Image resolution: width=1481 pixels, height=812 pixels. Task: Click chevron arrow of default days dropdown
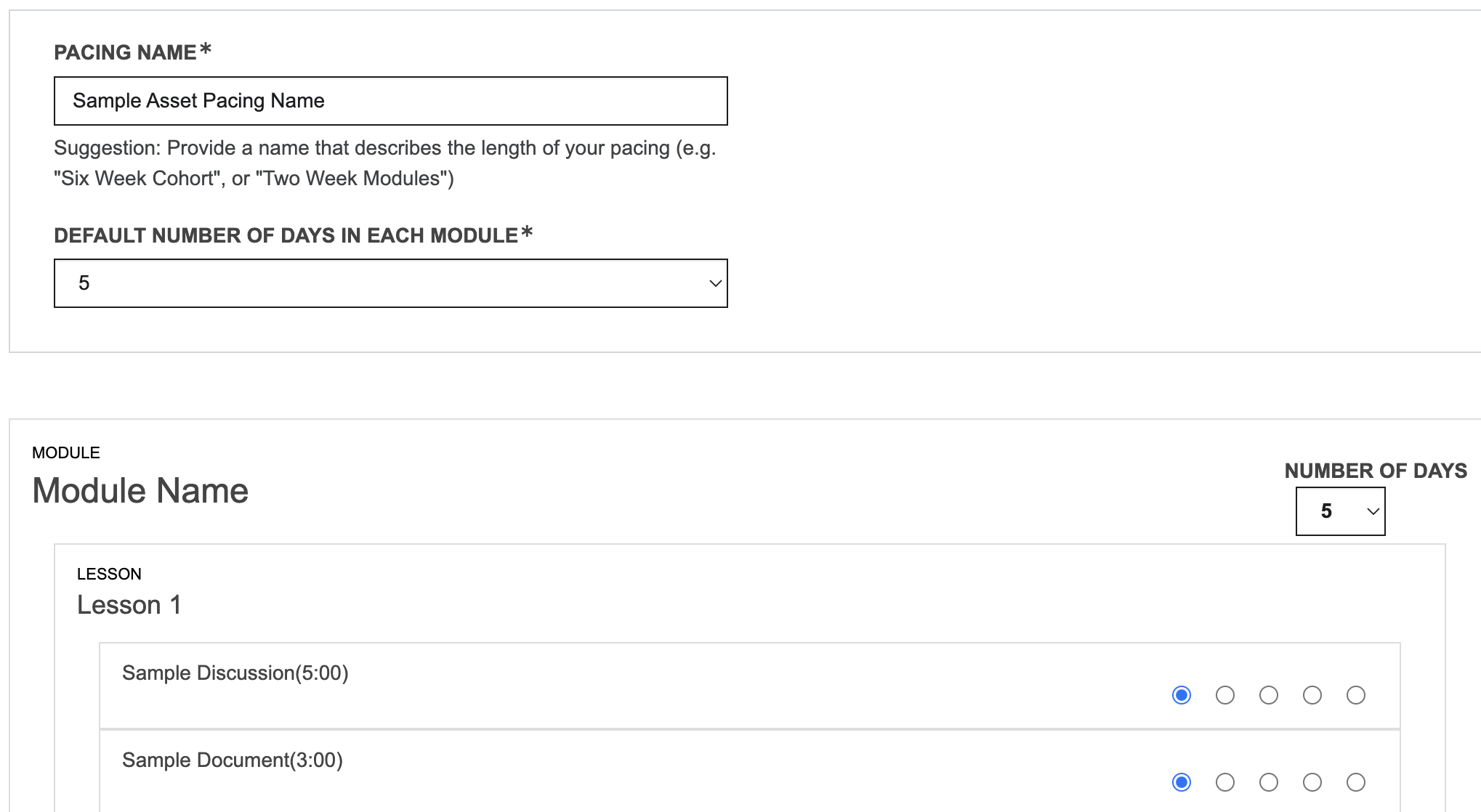click(715, 283)
